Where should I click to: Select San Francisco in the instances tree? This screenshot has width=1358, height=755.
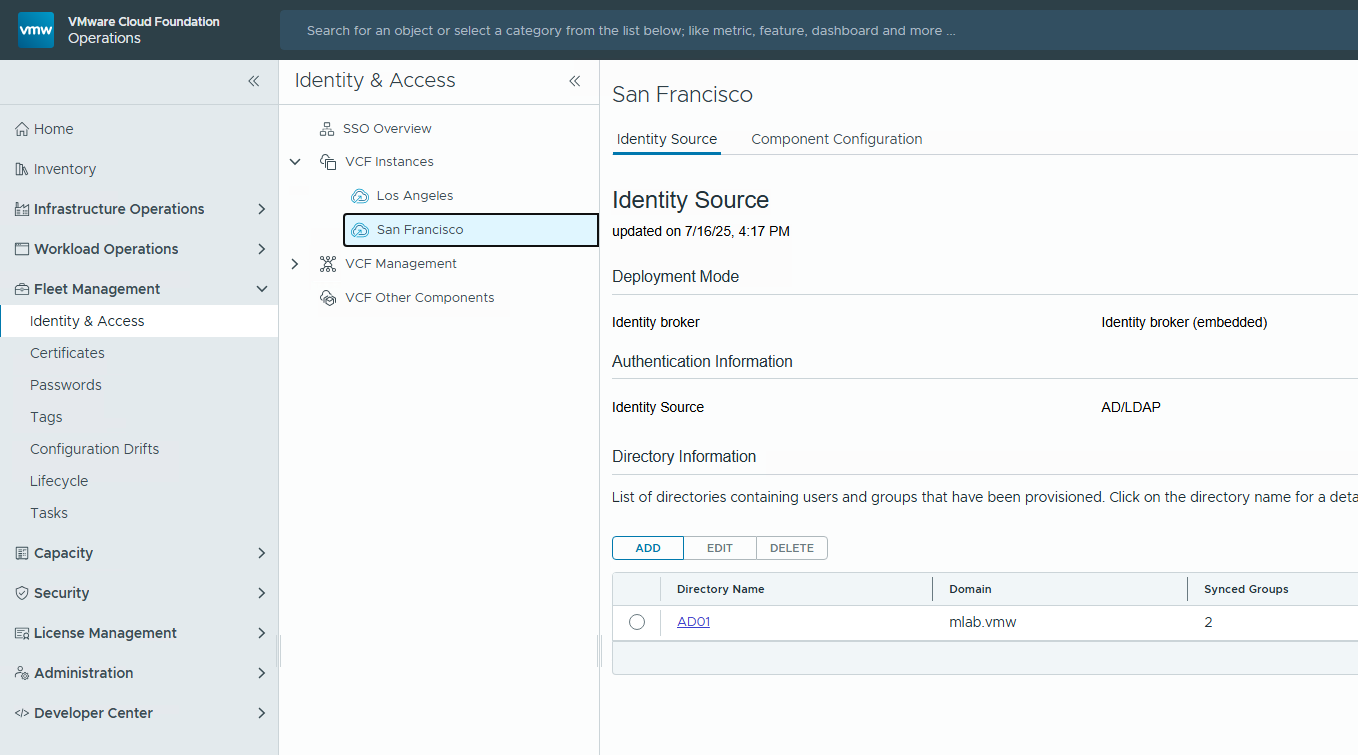click(420, 230)
